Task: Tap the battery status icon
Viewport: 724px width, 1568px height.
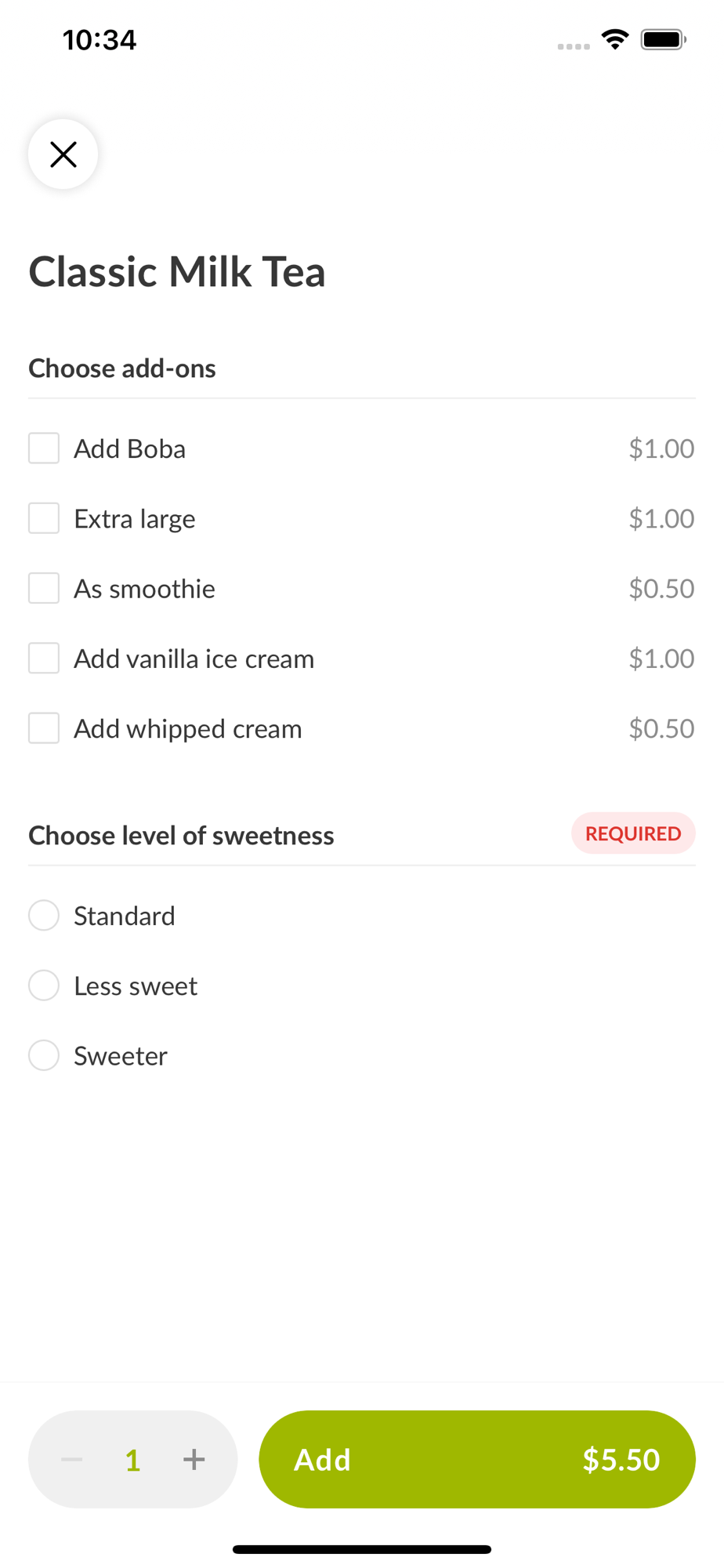Action: coord(663,39)
